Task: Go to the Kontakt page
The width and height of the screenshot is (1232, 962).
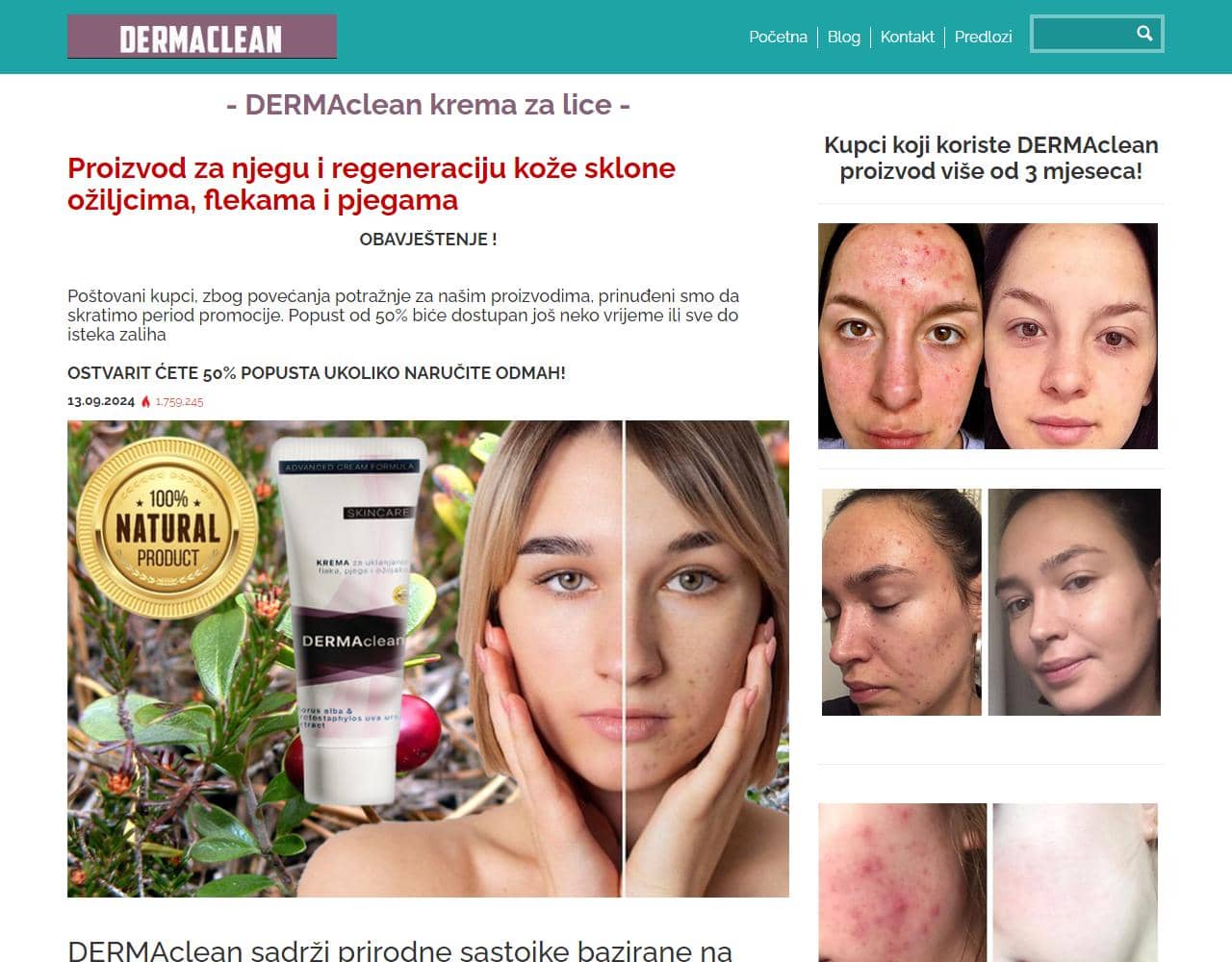Action: tap(908, 37)
